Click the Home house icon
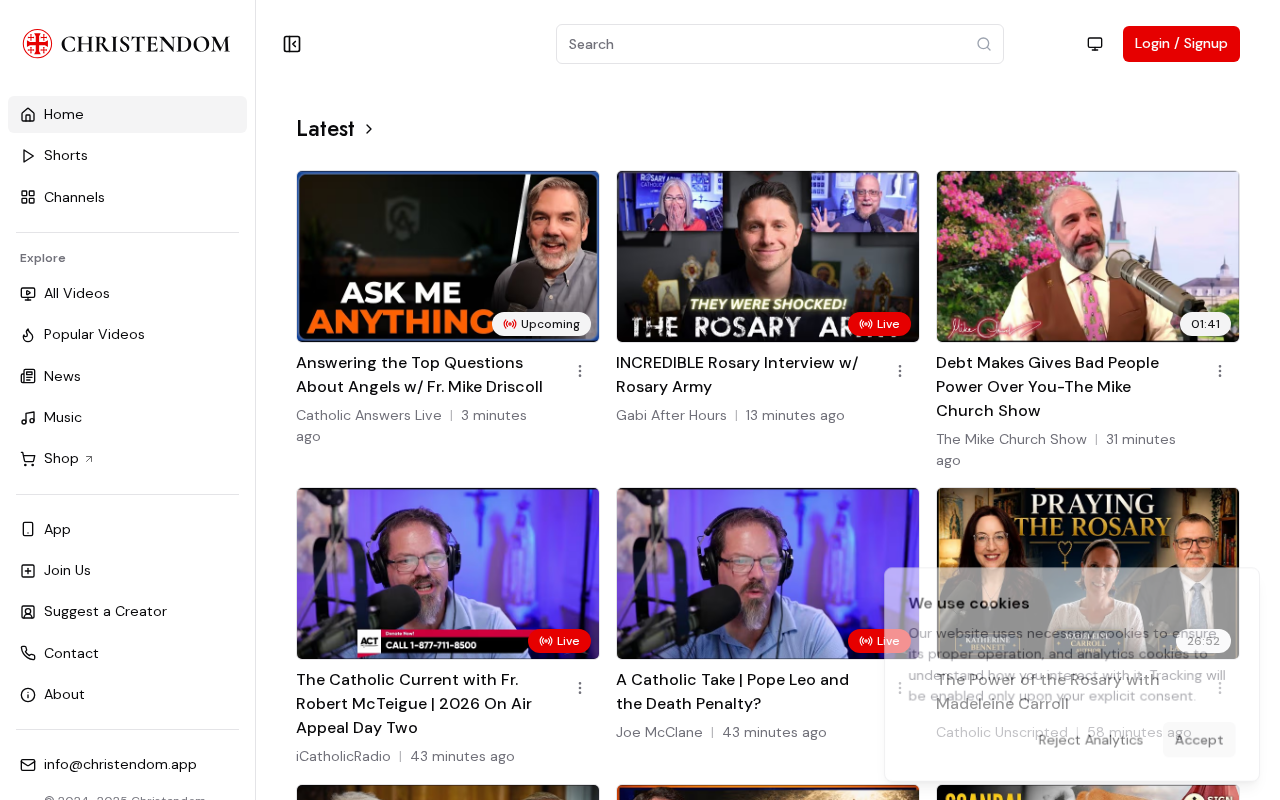1280x800 pixels. pos(28,114)
